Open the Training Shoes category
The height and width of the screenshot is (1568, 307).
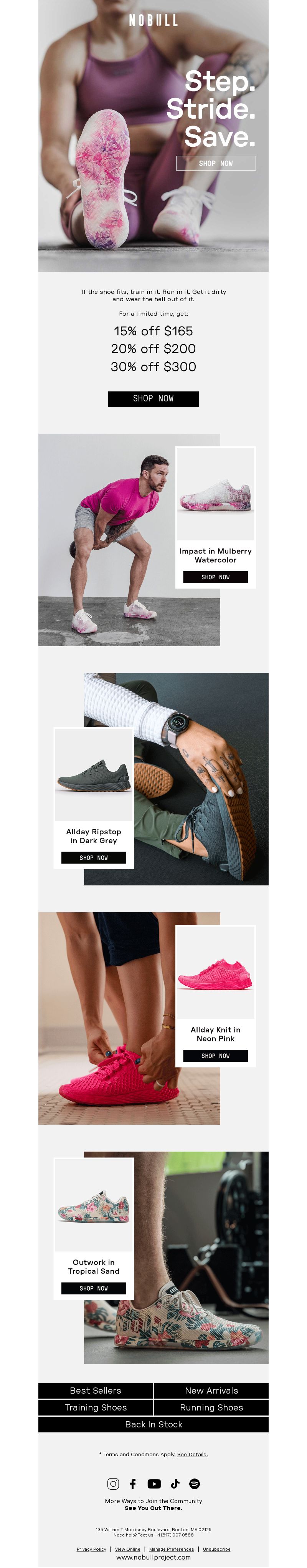point(96,1407)
